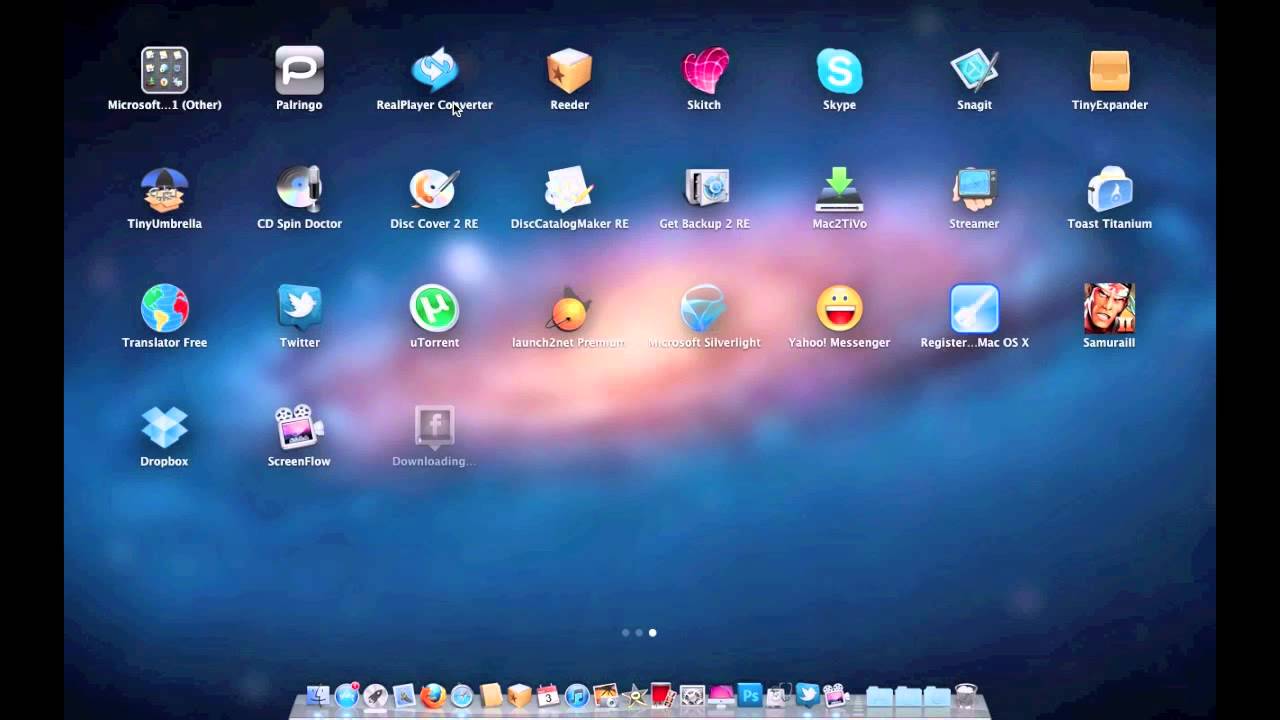Screen dimensions: 1280x720
Task: Launch DiscCatalogMaker RE
Action: click(569, 190)
